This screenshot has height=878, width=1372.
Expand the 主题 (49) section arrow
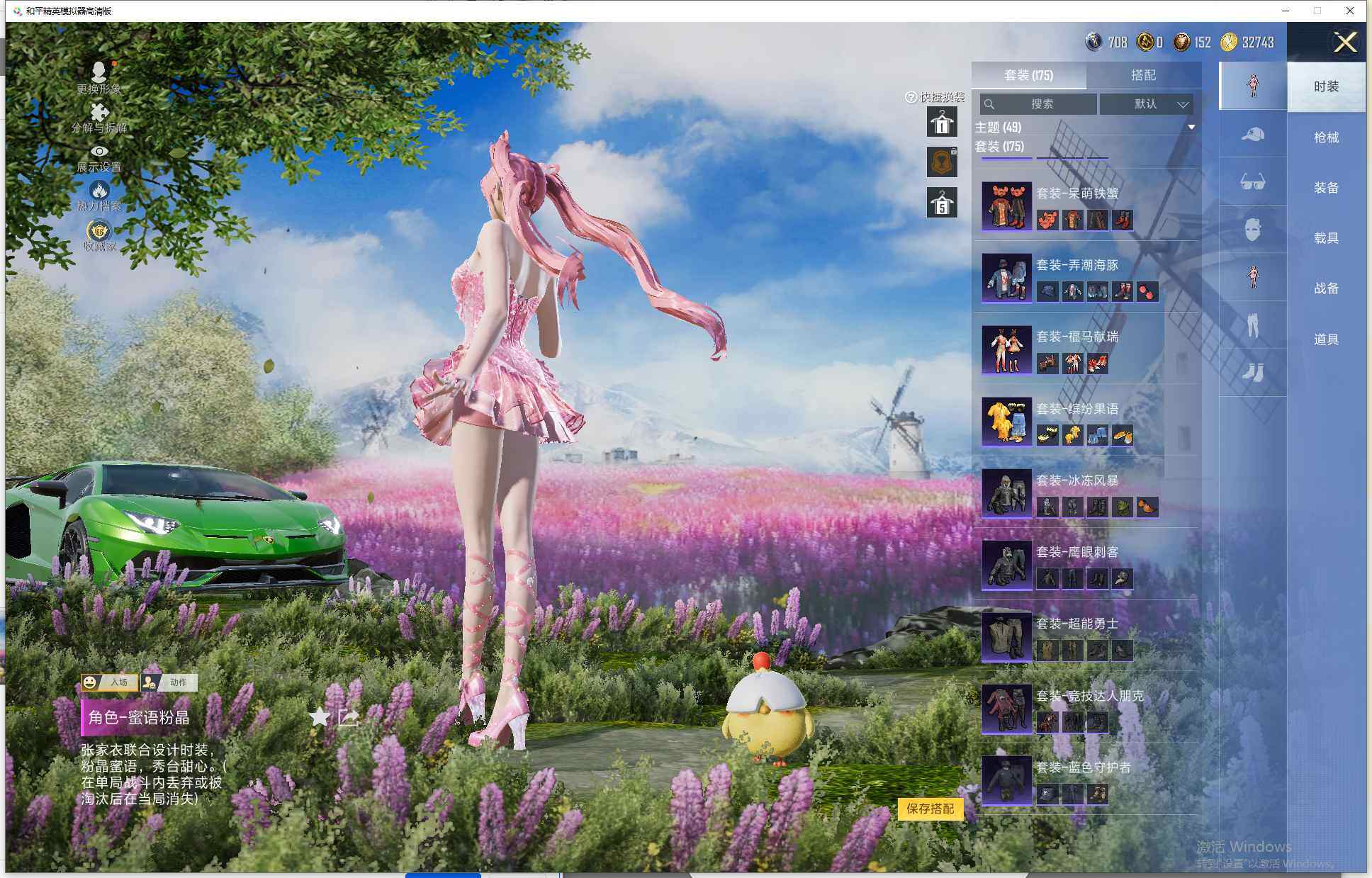click(x=1191, y=128)
